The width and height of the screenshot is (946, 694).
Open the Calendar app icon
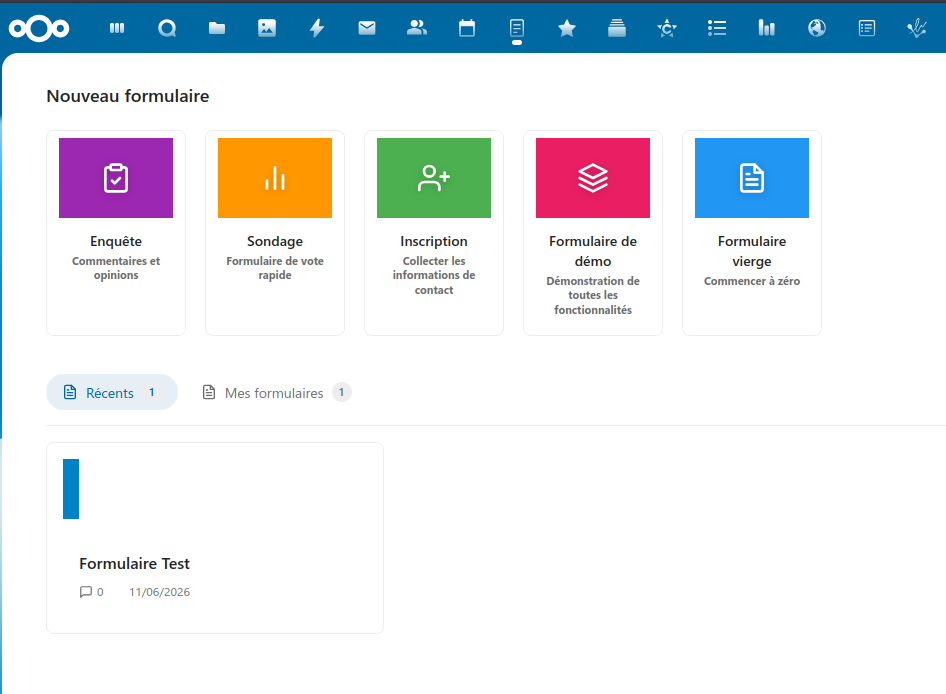pyautogui.click(x=467, y=28)
